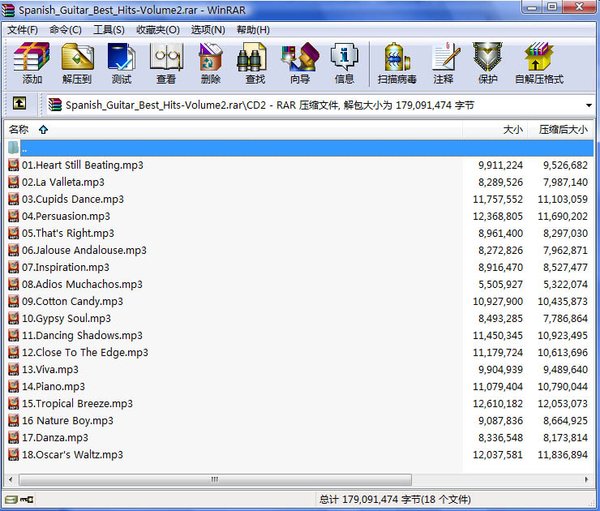Select the parent folder '..' icon
The image size is (600, 511).
pos(13,148)
